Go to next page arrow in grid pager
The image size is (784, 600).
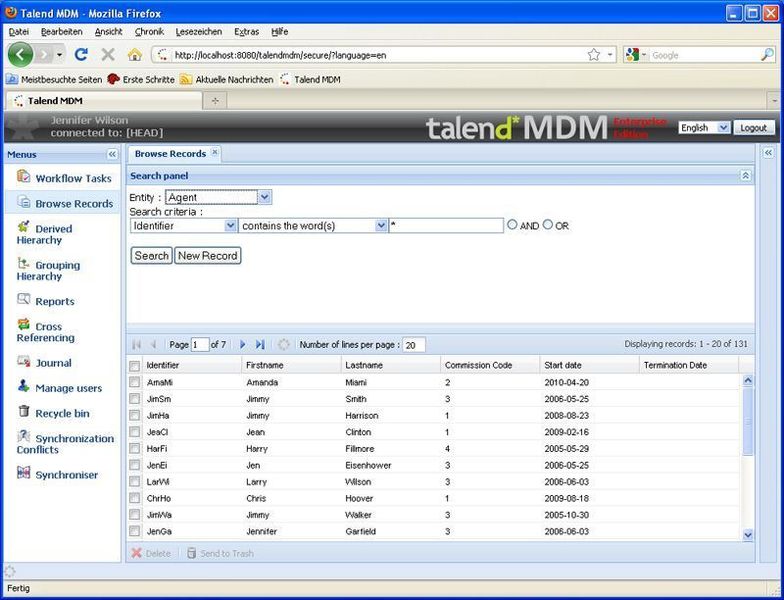tap(242, 344)
